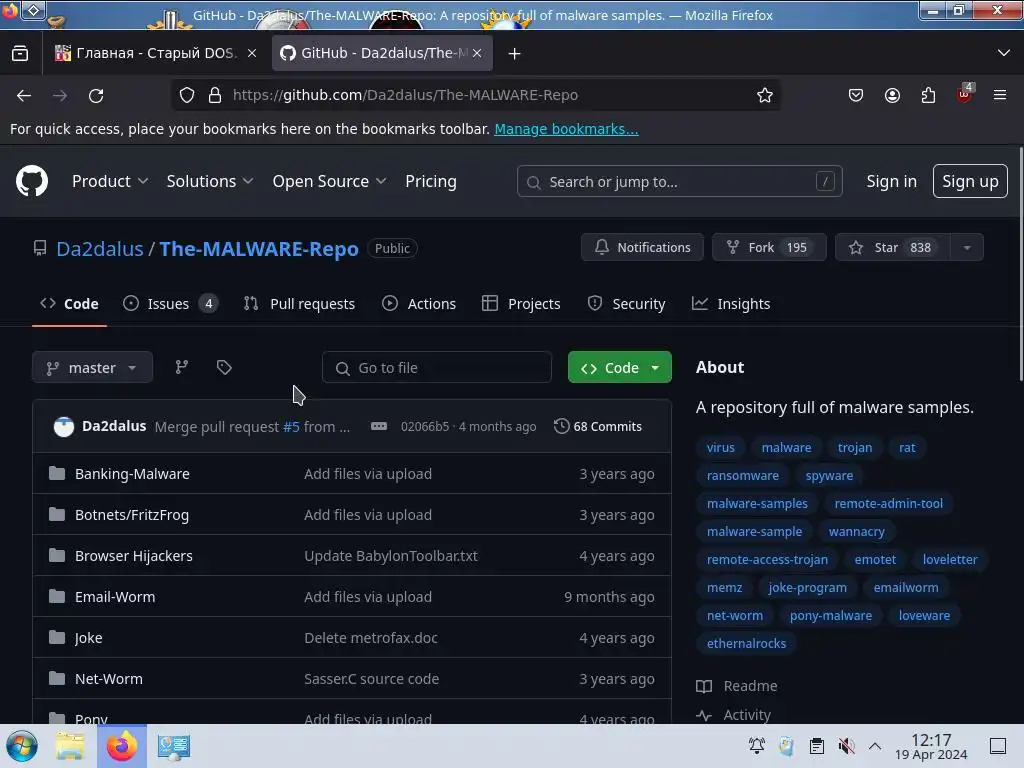The width and height of the screenshot is (1024, 768).
Task: Open the Firefox hamburger application menu
Action: (1000, 95)
